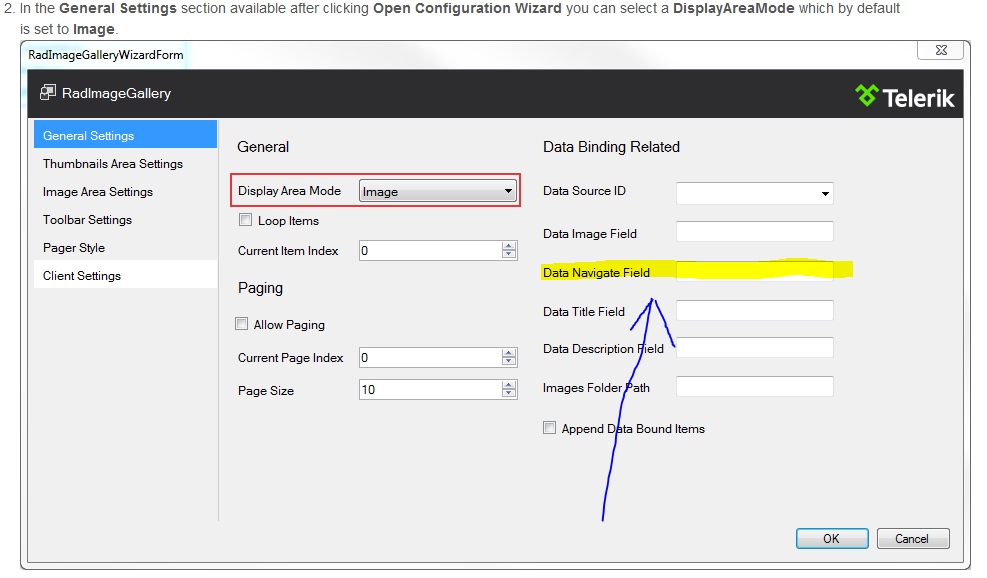The width and height of the screenshot is (987, 578).
Task: Increase the Current Item Index value
Action: point(509,246)
